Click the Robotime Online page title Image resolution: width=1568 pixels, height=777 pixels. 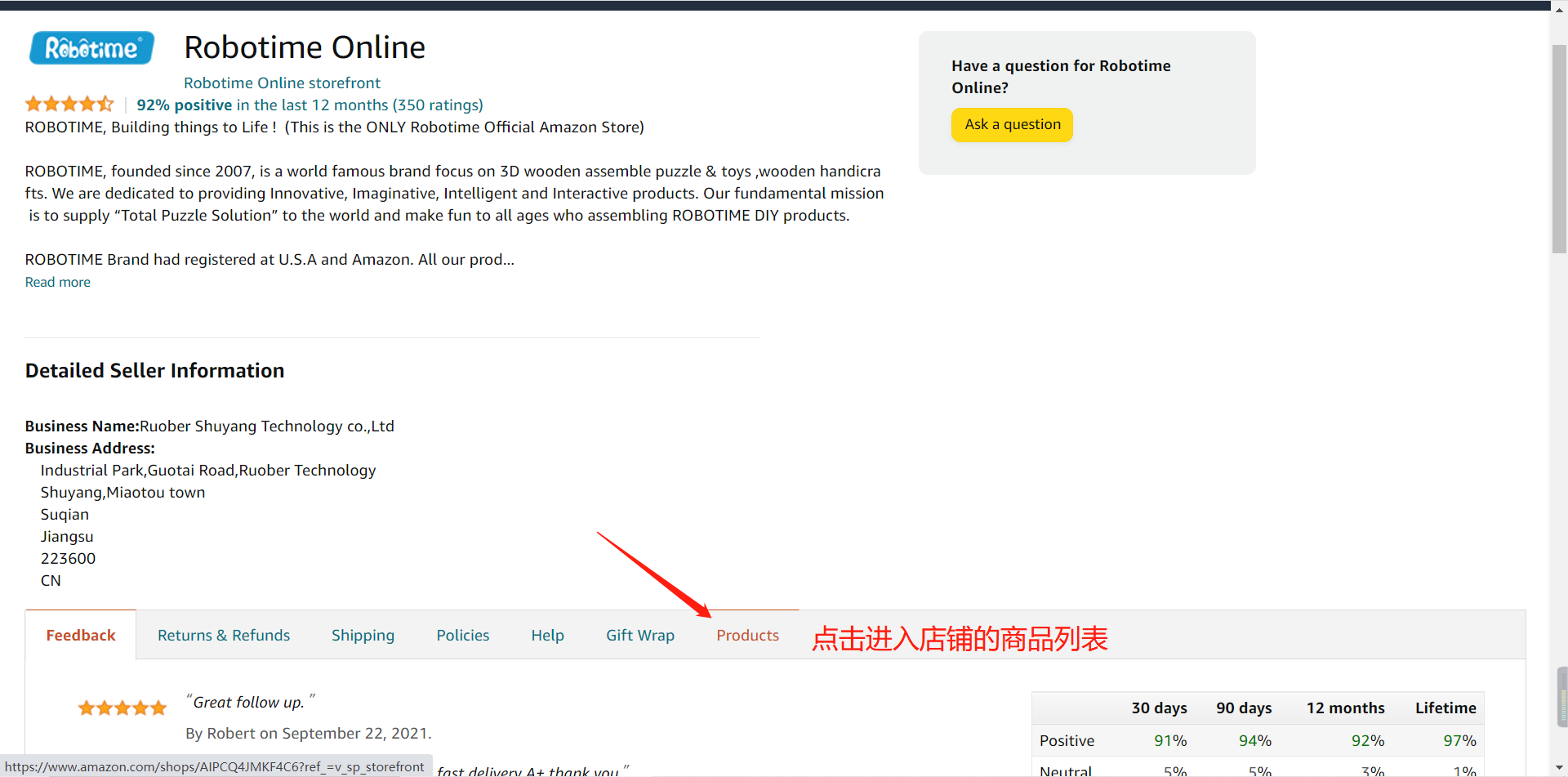click(305, 47)
